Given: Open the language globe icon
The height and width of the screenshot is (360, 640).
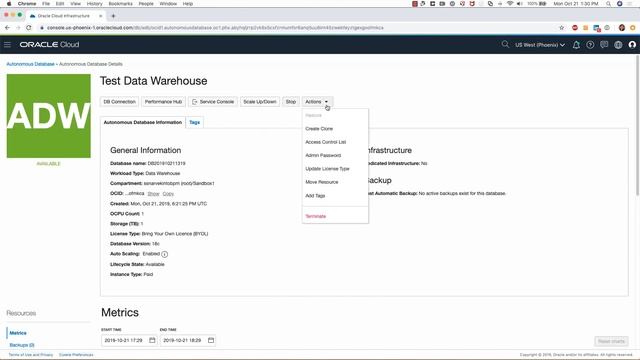Looking at the screenshot, I should (x=618, y=45).
